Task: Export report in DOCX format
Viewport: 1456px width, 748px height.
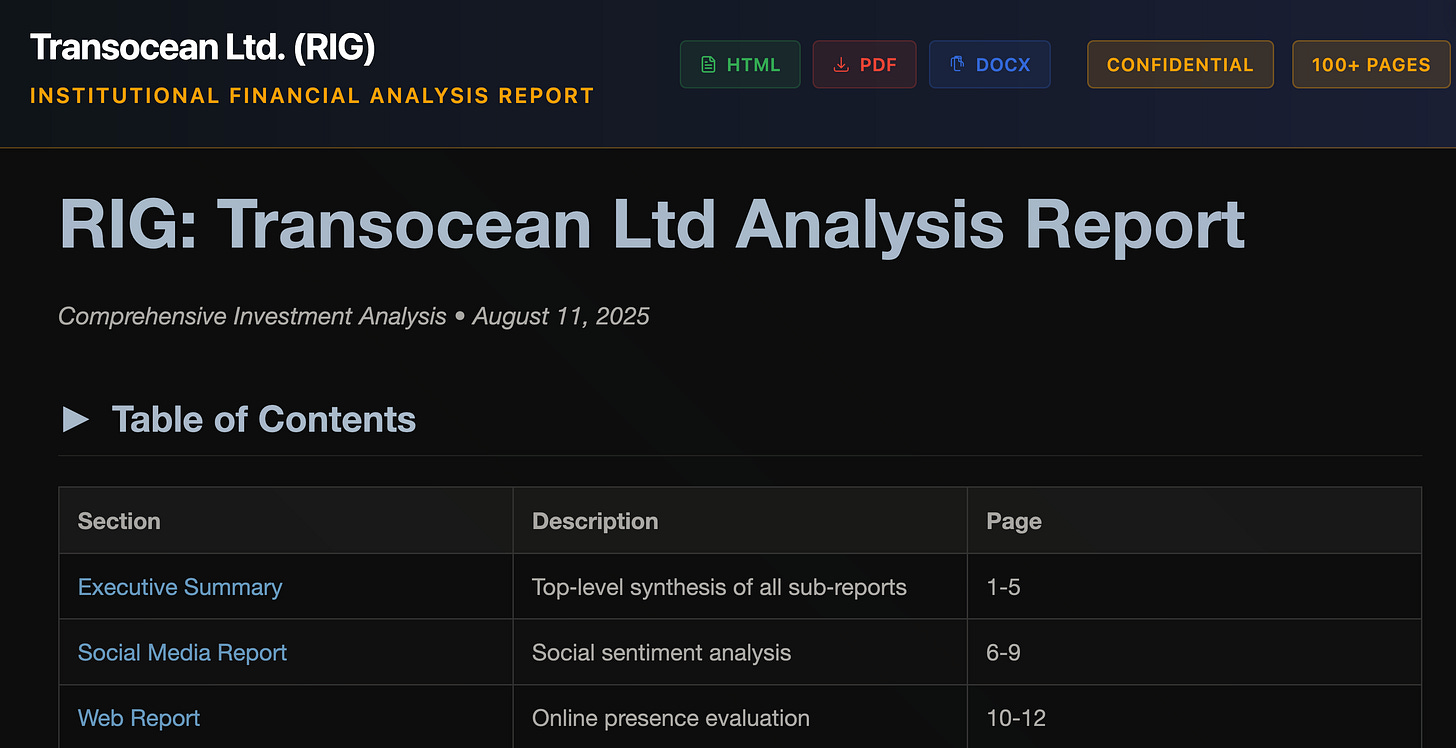Action: click(989, 64)
